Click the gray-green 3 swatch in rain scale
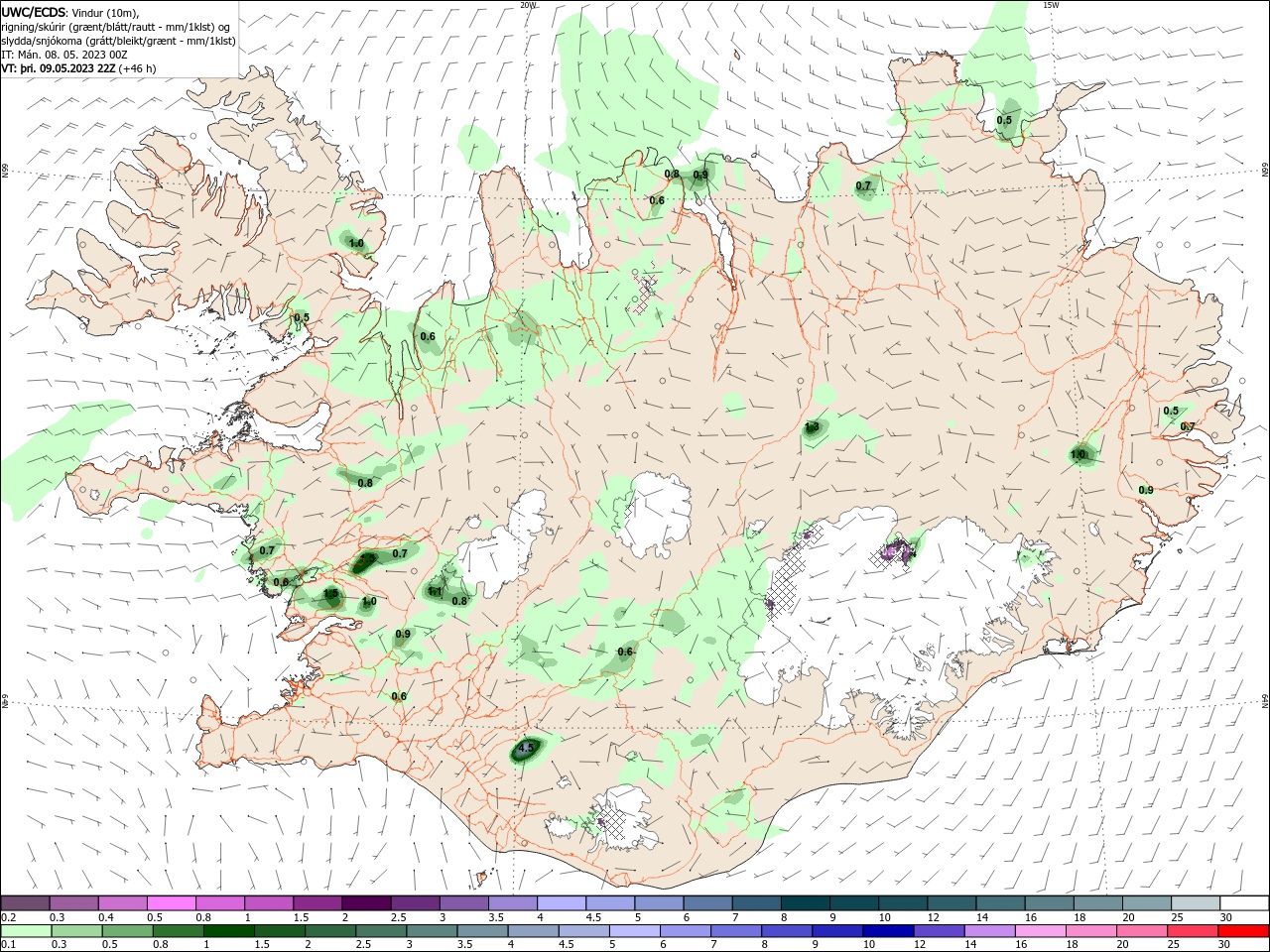This screenshot has width=1270, height=952. pos(431,931)
